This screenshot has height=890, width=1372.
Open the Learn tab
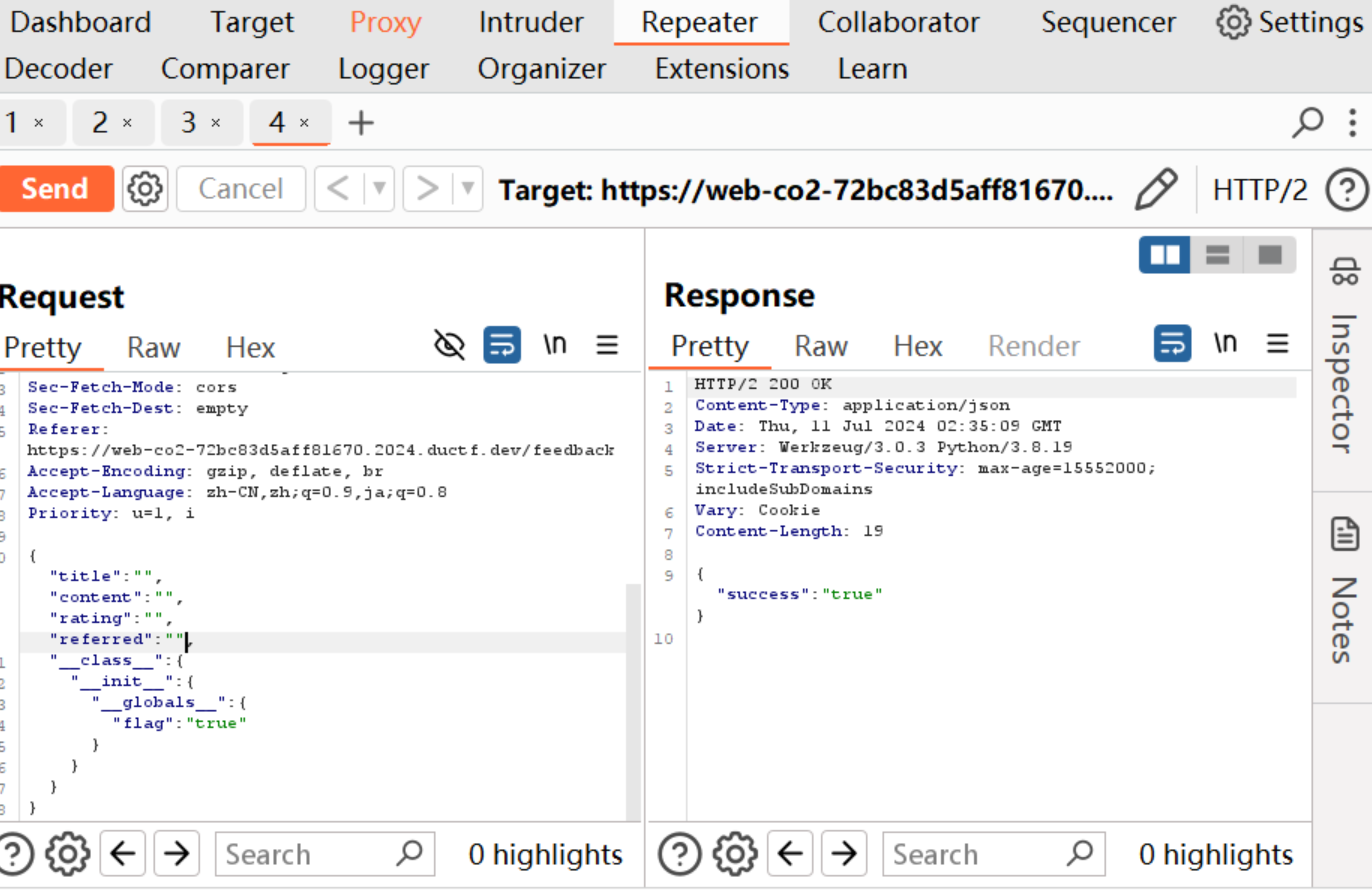(873, 69)
